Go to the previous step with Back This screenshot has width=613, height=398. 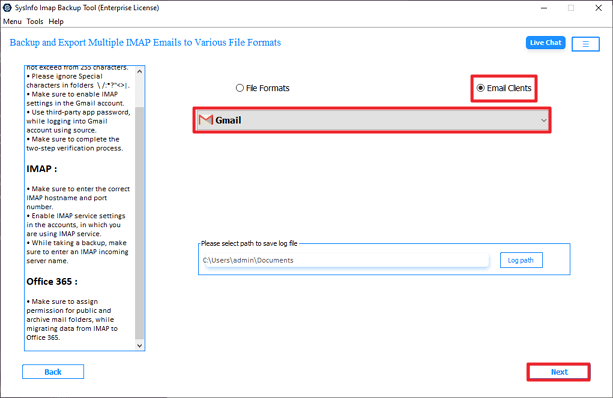53,372
